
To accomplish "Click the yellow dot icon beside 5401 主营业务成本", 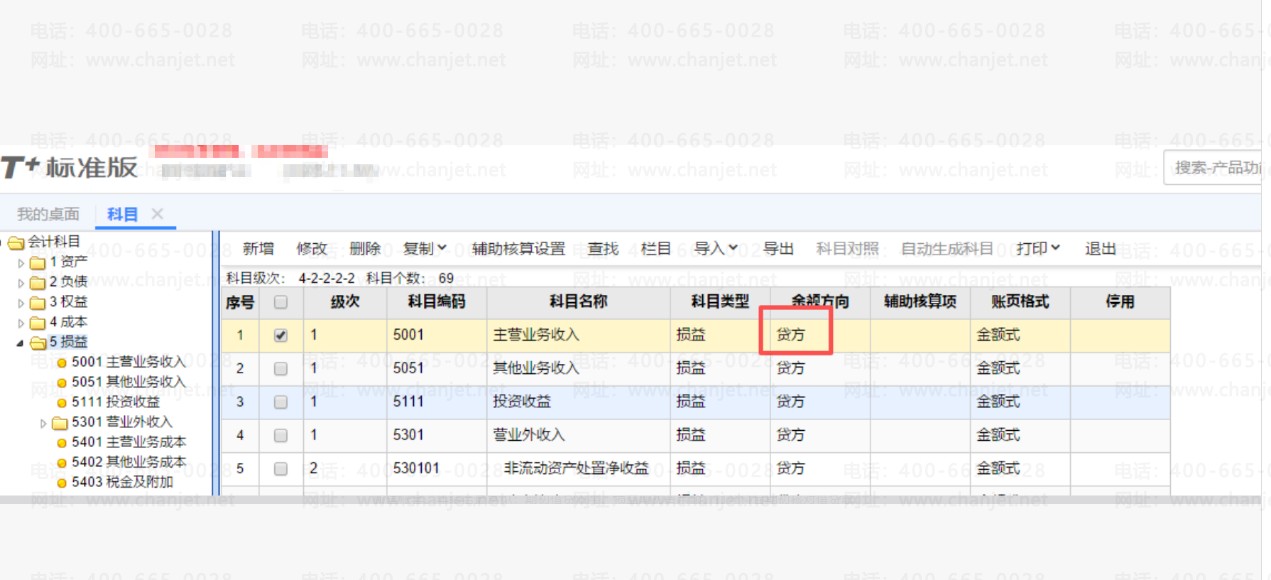I will 62,442.
